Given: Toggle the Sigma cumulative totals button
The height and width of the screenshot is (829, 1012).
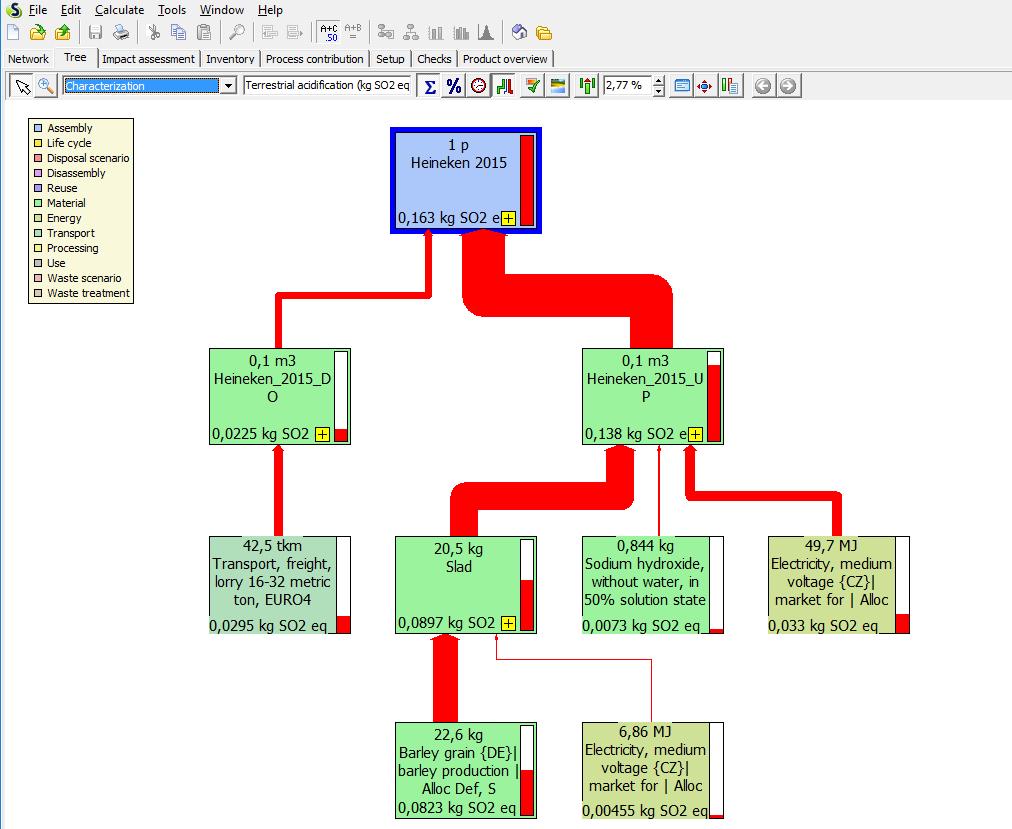Looking at the screenshot, I should pyautogui.click(x=430, y=86).
